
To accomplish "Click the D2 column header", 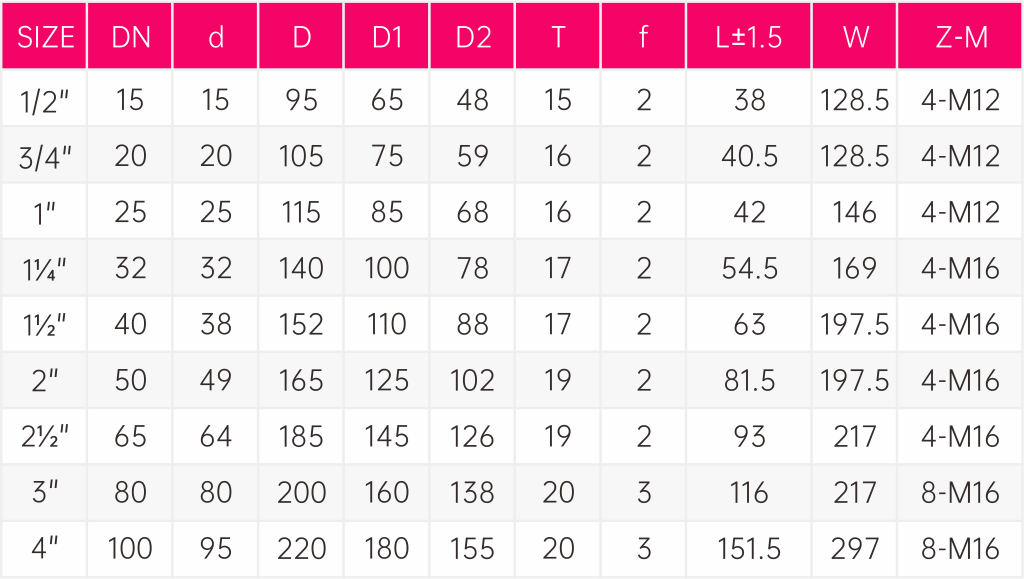I will coord(472,36).
